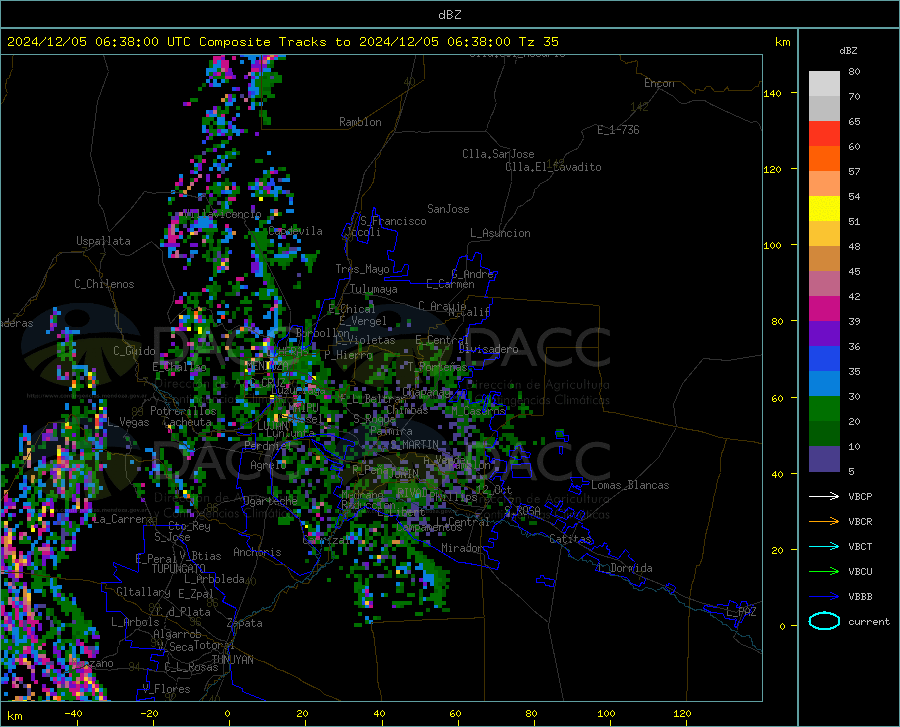Click the 'dBZ' label above color scale
900x727 pixels.
[x=848, y=50]
